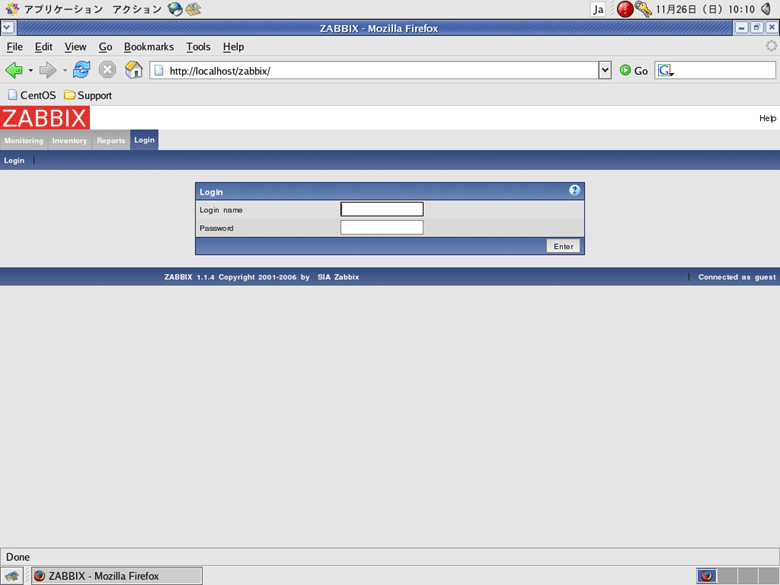
Task: Open the アクション menu
Action: point(137,9)
